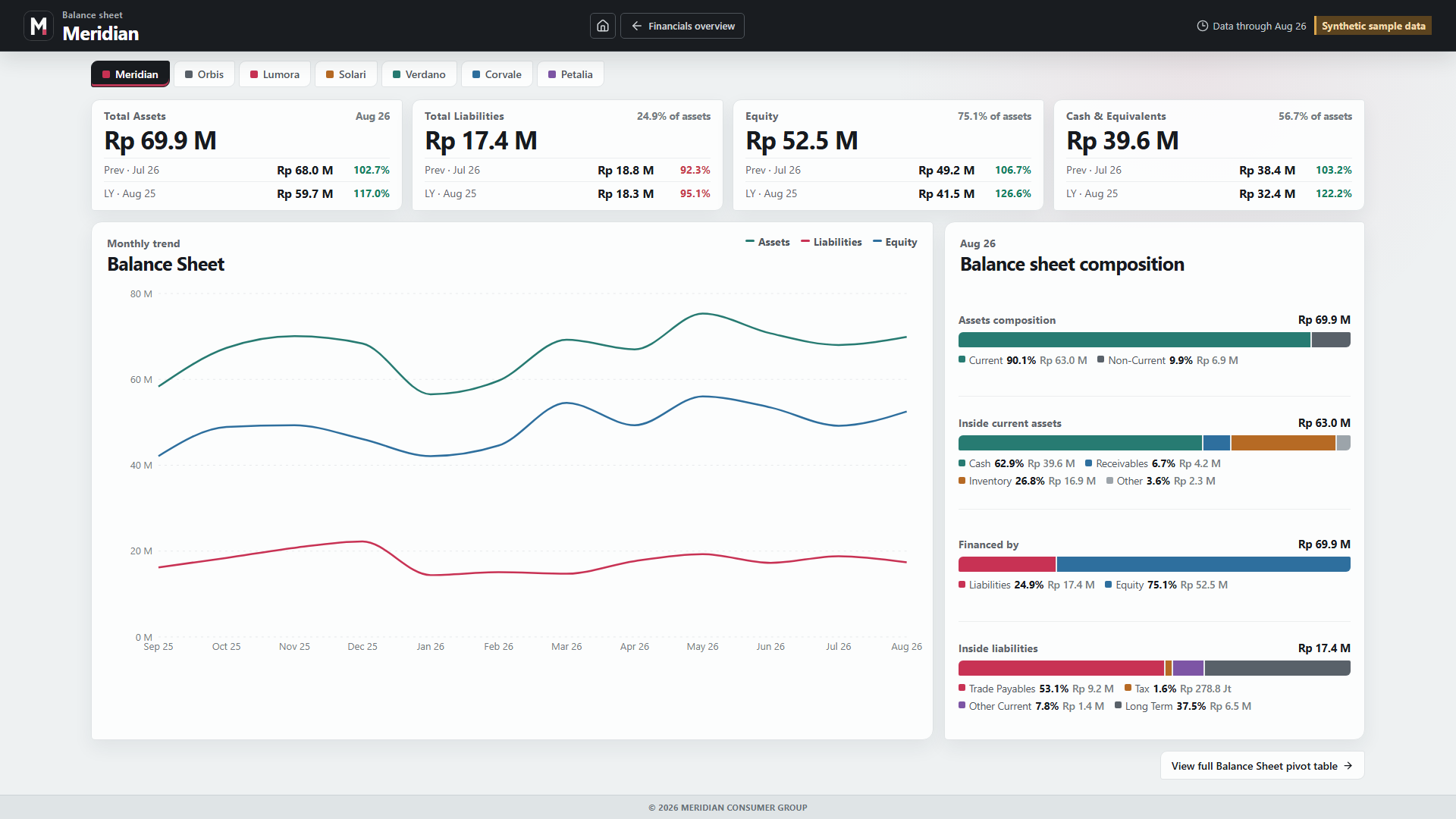Click the Data through Aug 26 text
Image resolution: width=1456 pixels, height=819 pixels.
[x=1259, y=26]
